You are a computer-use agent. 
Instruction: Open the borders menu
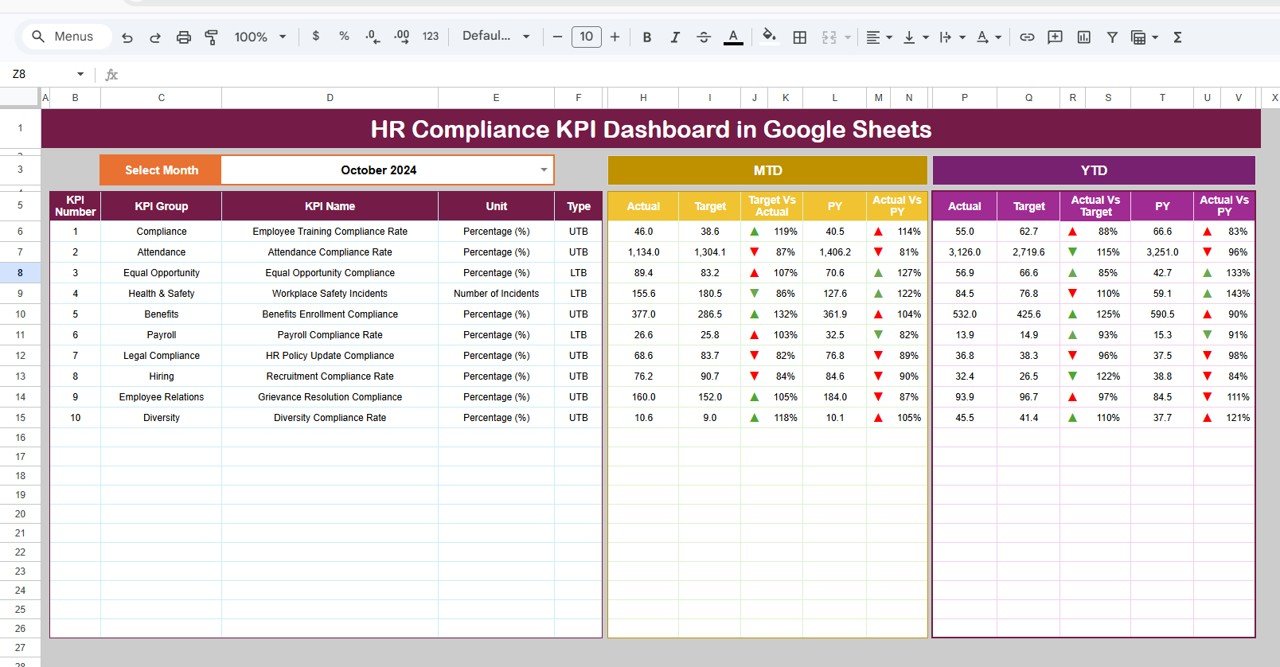pyautogui.click(x=799, y=36)
